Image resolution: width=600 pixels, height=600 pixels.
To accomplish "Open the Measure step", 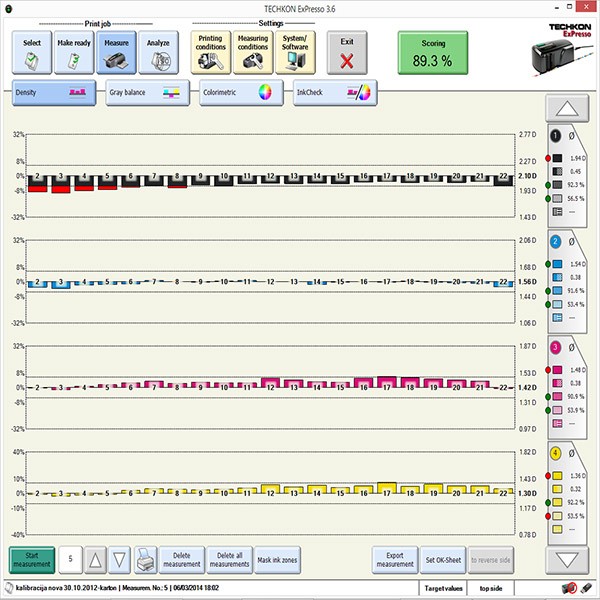I will click(116, 53).
